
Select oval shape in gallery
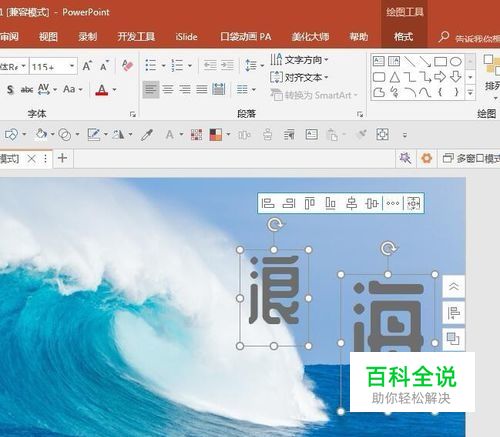pos(456,61)
